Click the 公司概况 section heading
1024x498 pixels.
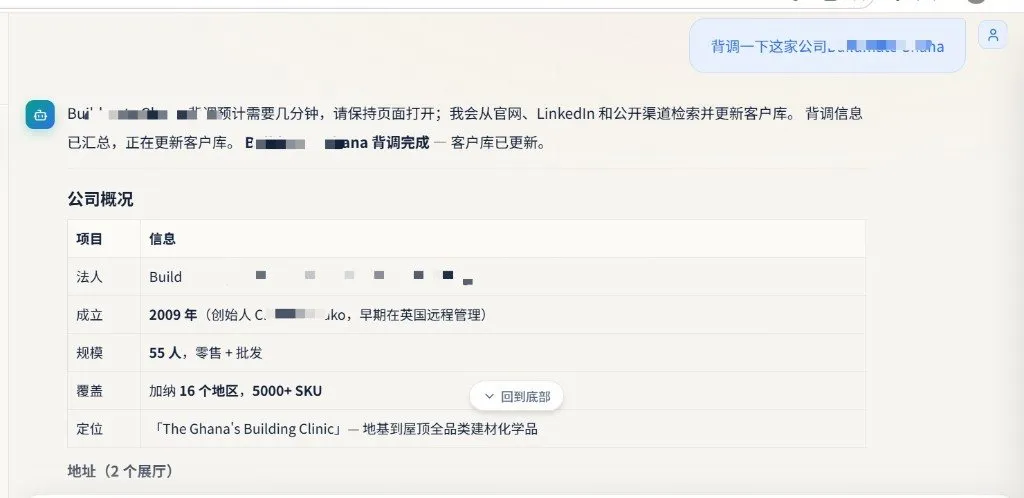tap(101, 200)
